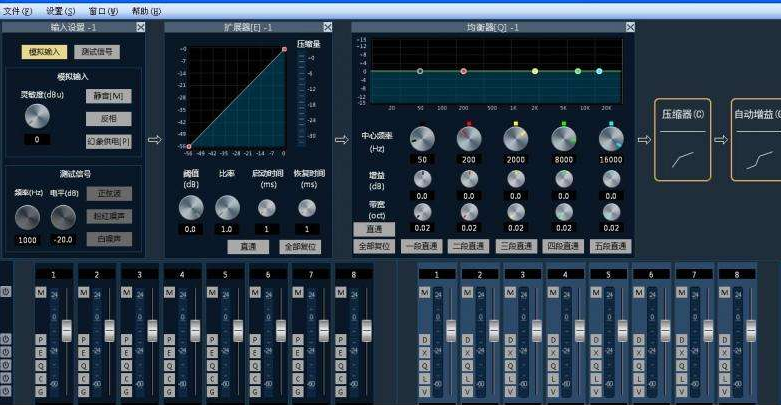Bypass band two with 二段直通
This screenshot has height=405, width=781.
[x=469, y=247]
